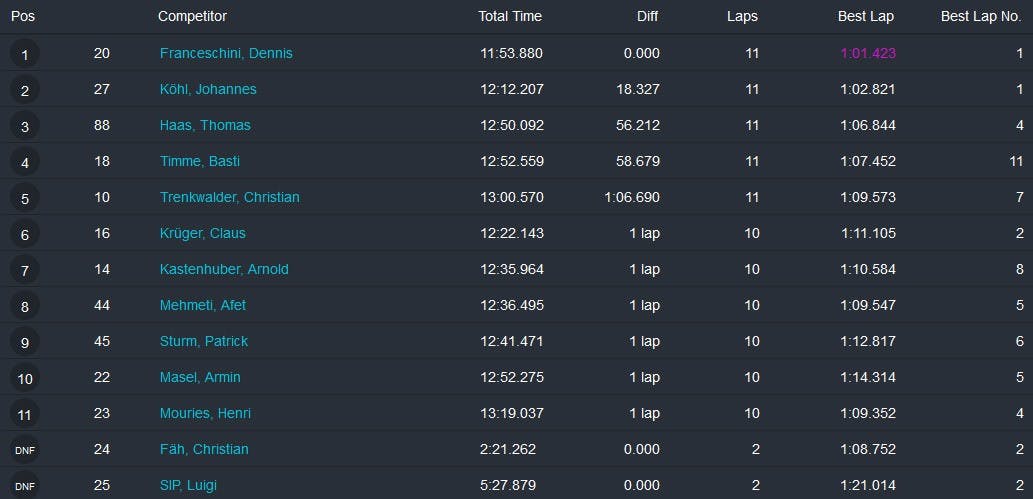Sort by Best Lap No. column header

tap(981, 16)
